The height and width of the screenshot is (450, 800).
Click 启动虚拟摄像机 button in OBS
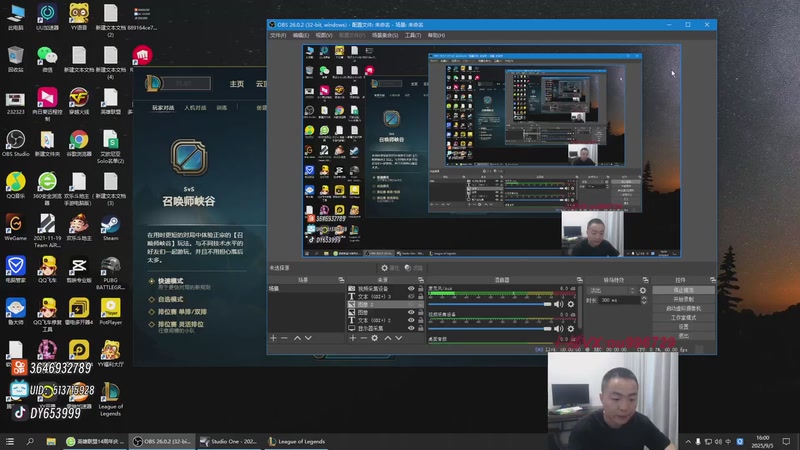(x=684, y=309)
